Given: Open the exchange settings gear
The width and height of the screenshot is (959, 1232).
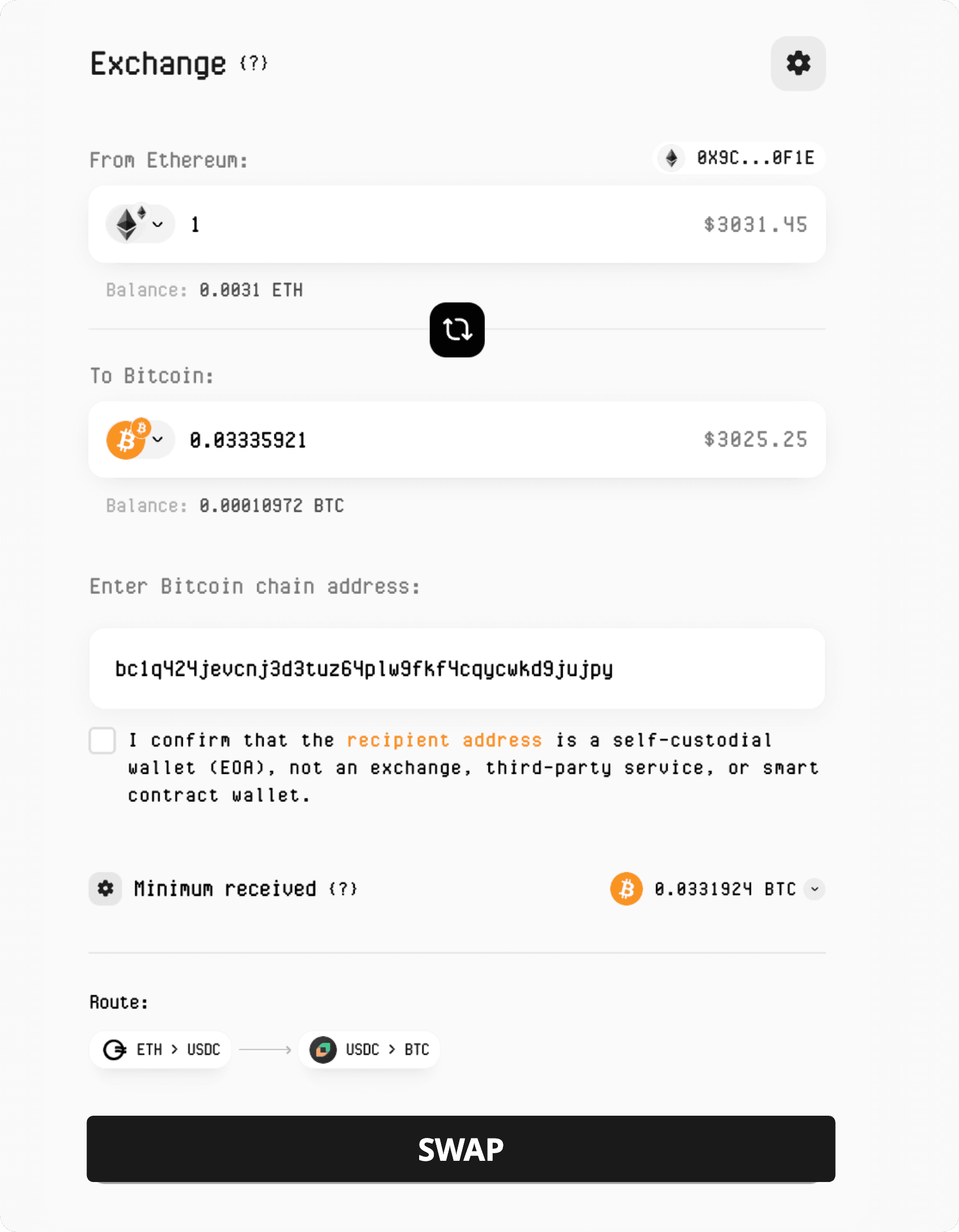Looking at the screenshot, I should point(798,63).
